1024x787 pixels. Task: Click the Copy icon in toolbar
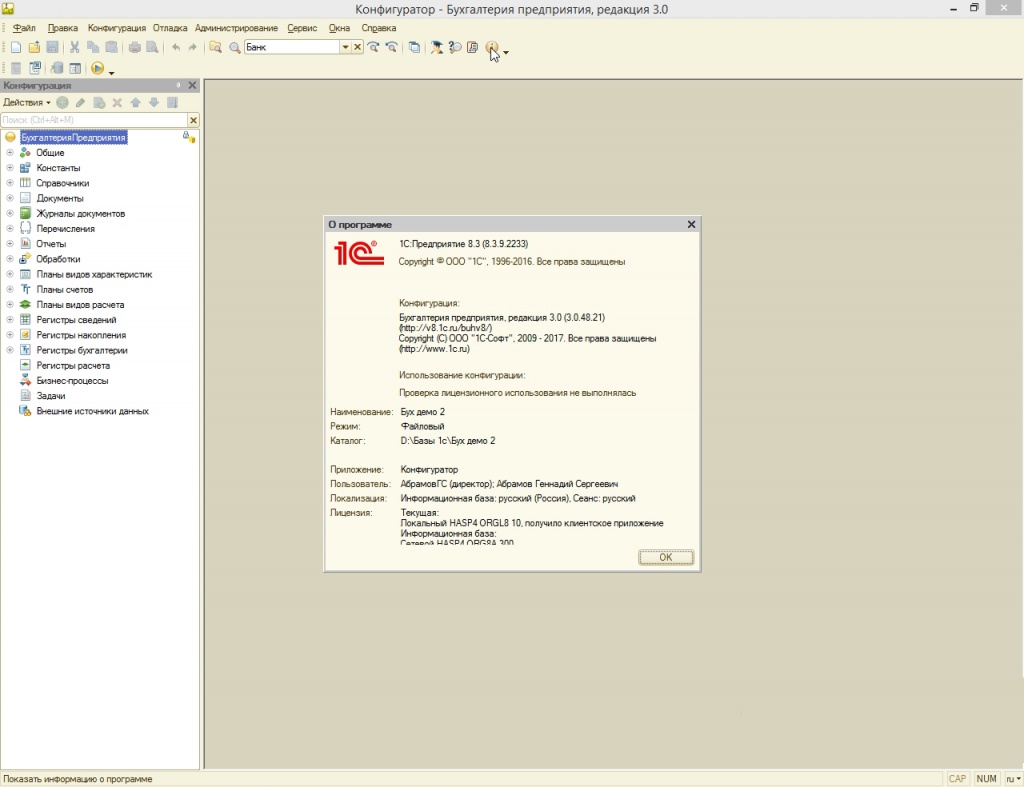[x=93, y=48]
